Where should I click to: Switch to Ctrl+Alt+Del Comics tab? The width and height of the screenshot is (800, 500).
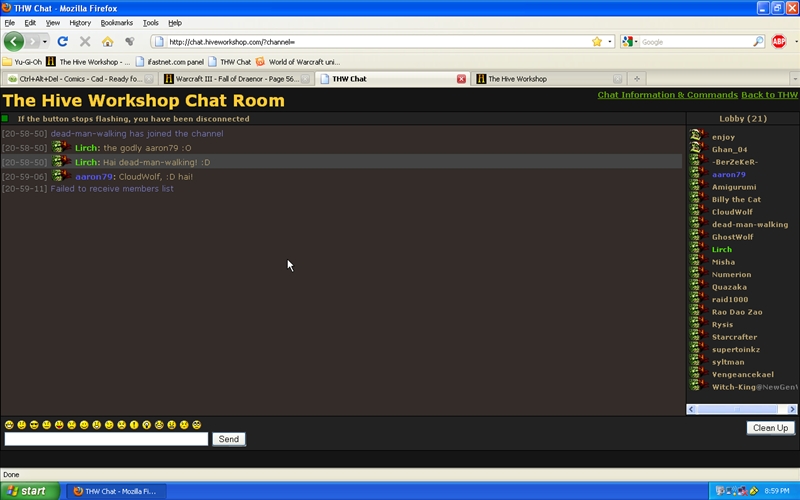[x=80, y=79]
